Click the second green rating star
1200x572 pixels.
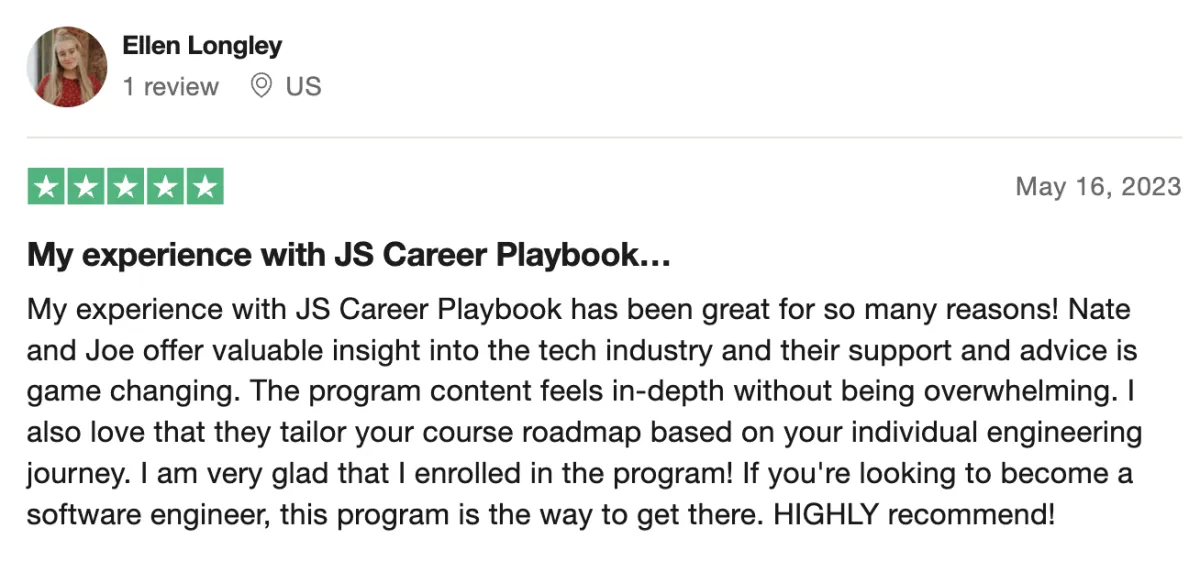tap(86, 186)
